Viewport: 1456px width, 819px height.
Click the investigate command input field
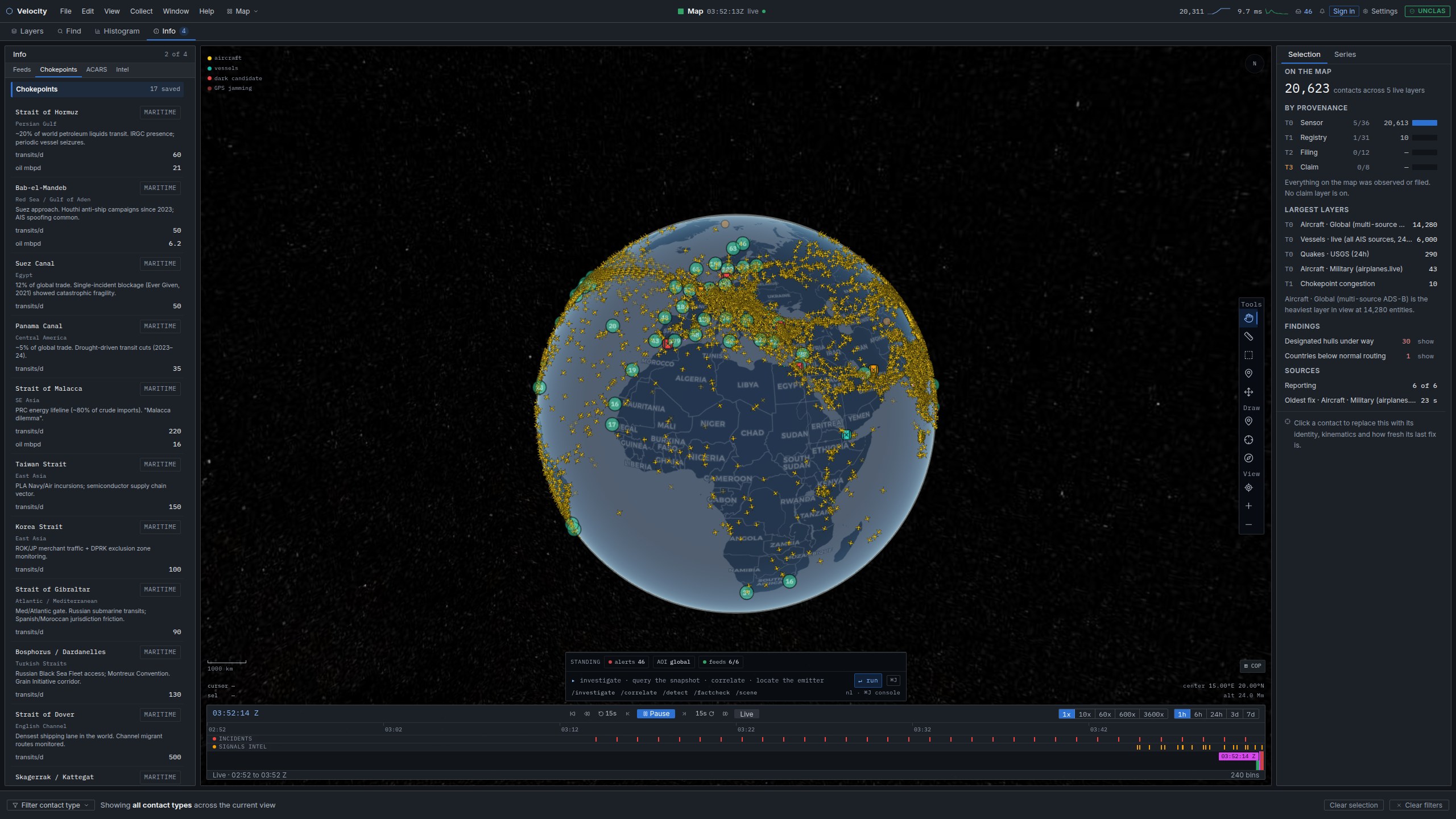pyautogui.click(x=710, y=680)
